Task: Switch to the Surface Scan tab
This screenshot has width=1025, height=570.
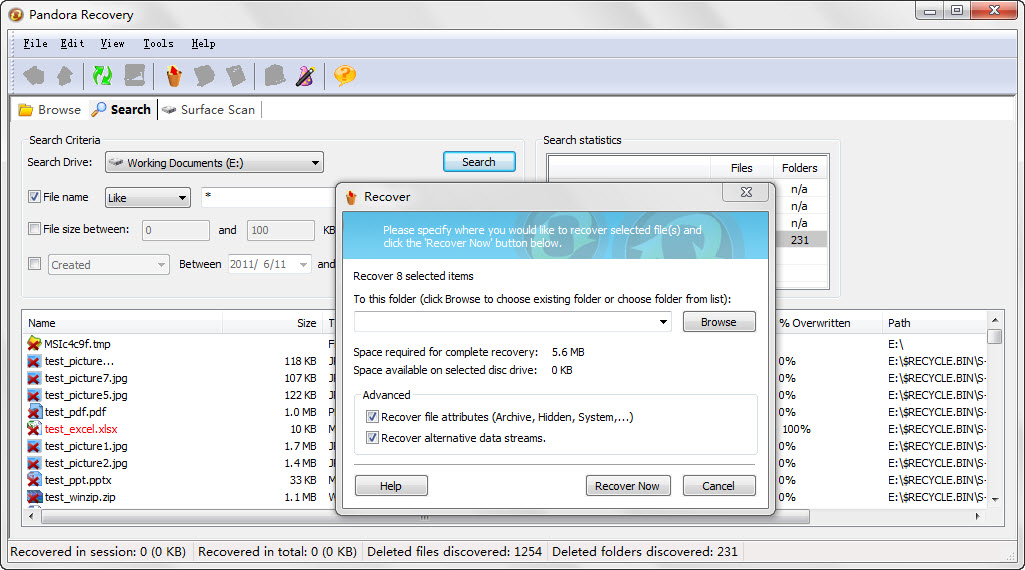Action: point(209,110)
